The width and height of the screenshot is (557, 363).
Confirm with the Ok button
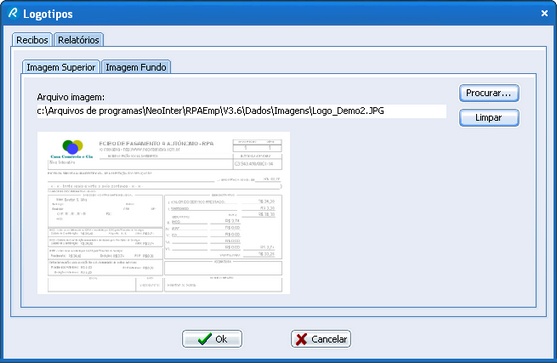(212, 339)
